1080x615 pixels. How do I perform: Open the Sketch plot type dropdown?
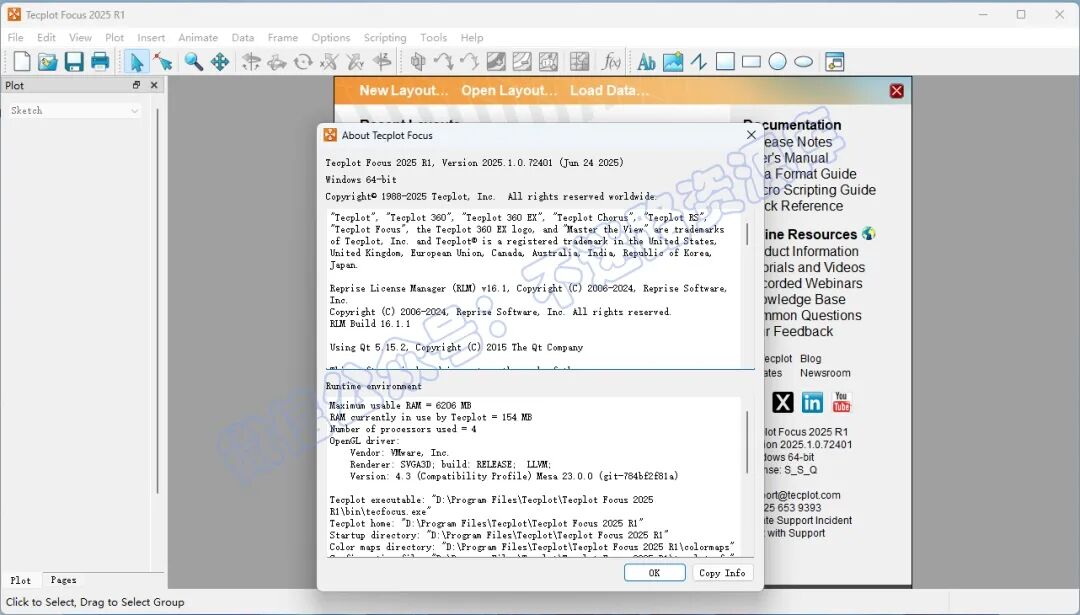tap(74, 110)
